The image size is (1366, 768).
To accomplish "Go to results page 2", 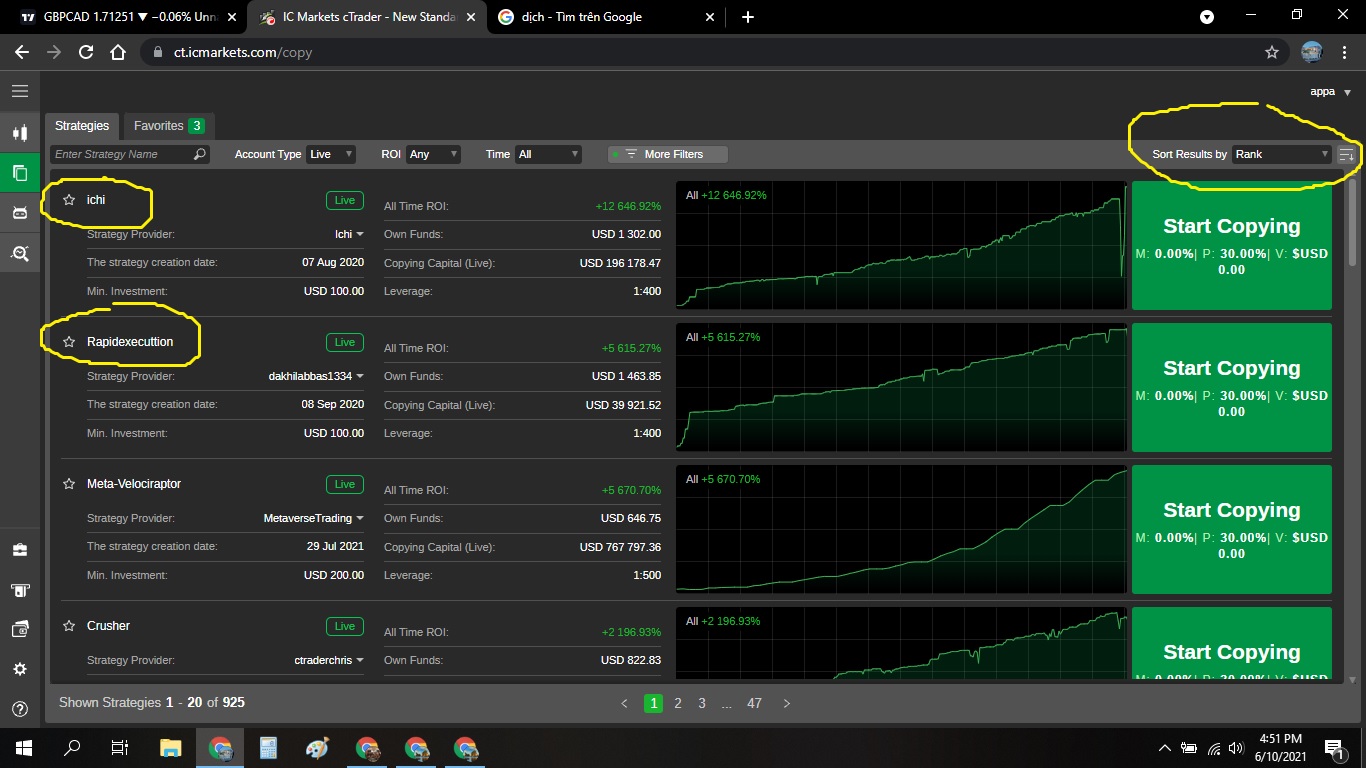I will click(x=678, y=703).
